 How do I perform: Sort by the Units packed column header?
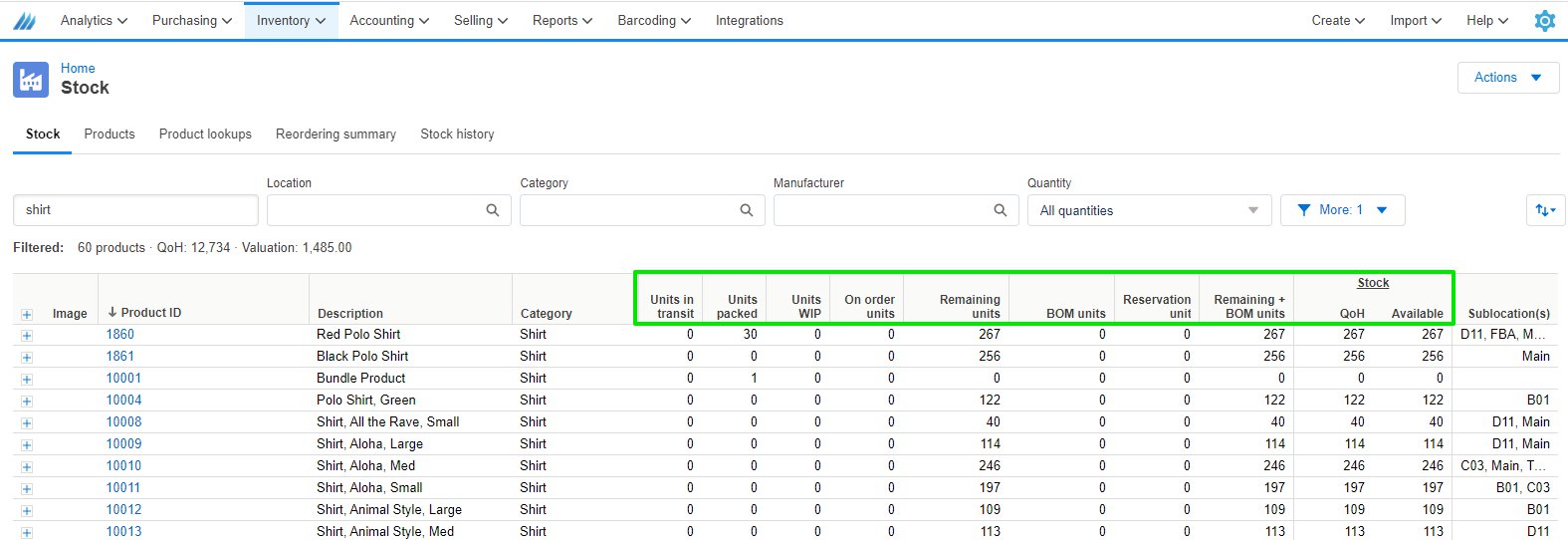point(737,306)
